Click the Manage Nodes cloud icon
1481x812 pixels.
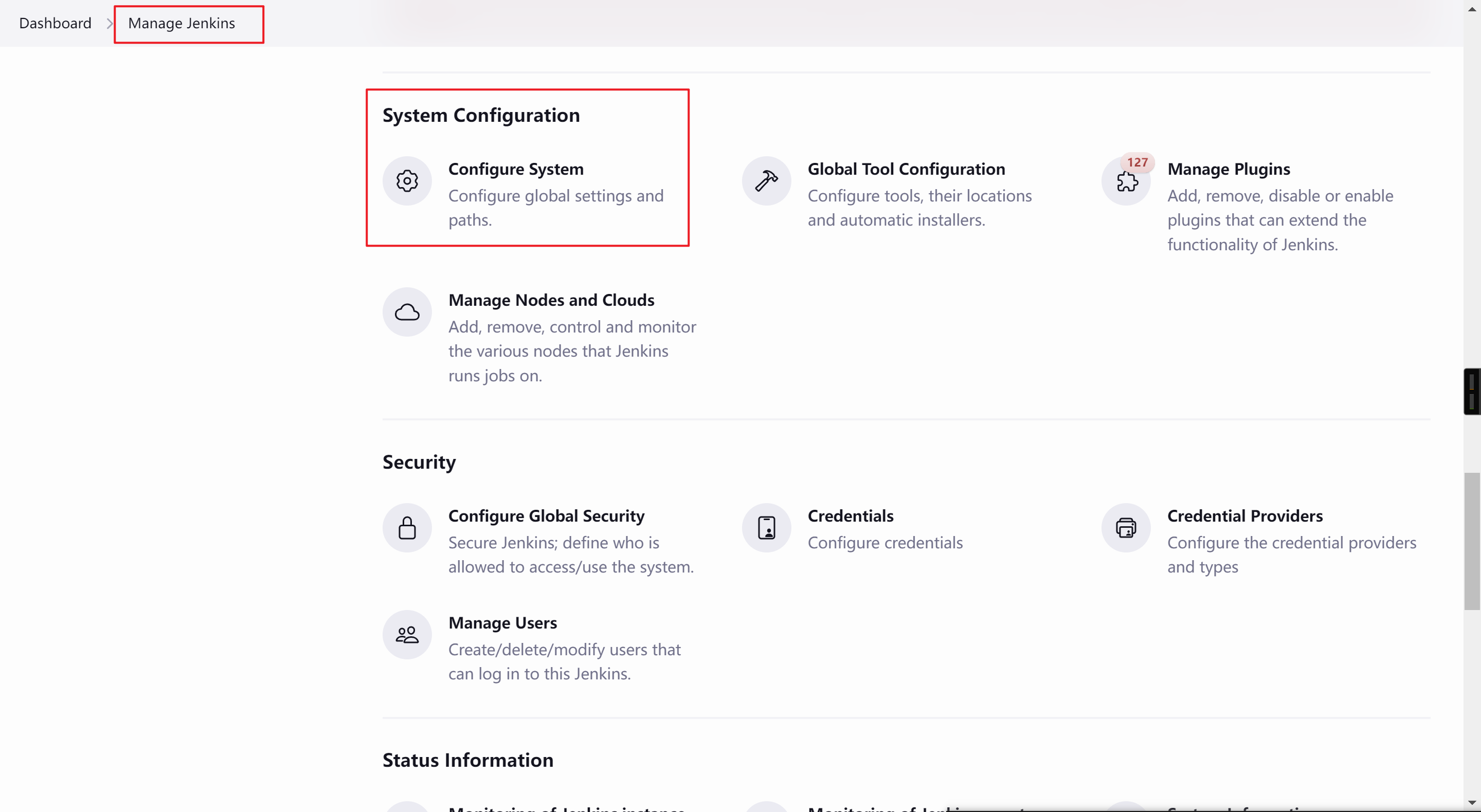pyautogui.click(x=407, y=312)
